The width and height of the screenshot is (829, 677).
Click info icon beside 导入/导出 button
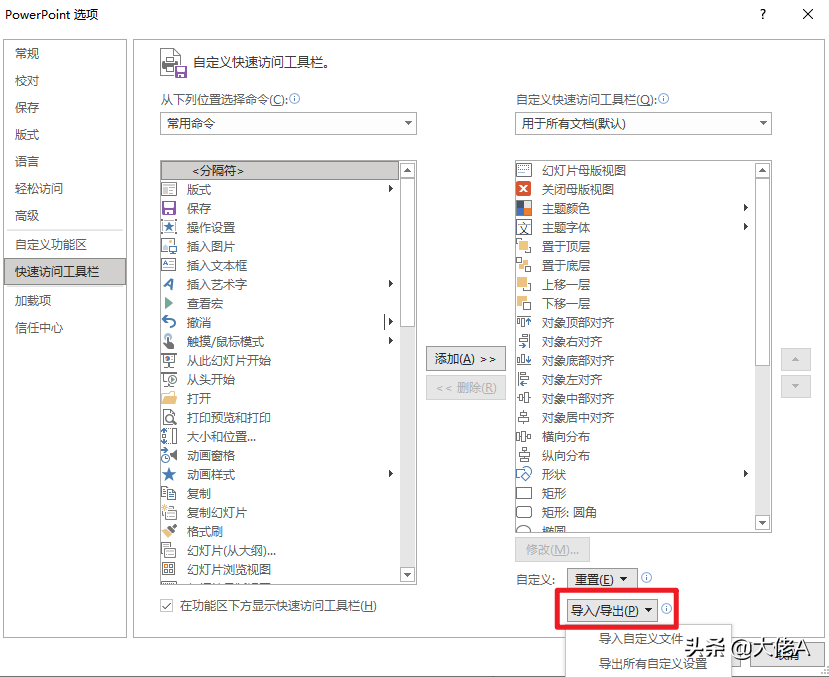click(x=666, y=609)
